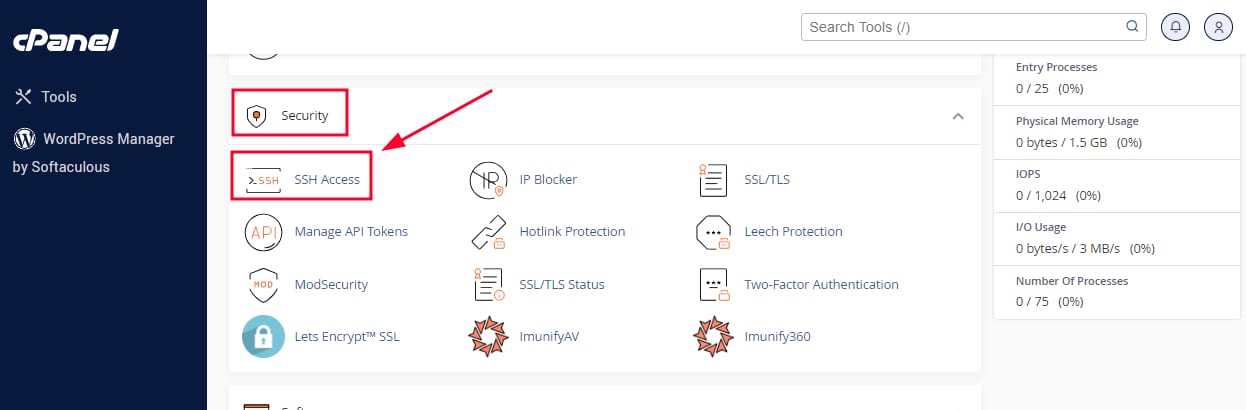Click the Number Of Processes label
This screenshot has height=410, width=1246.
(1072, 281)
